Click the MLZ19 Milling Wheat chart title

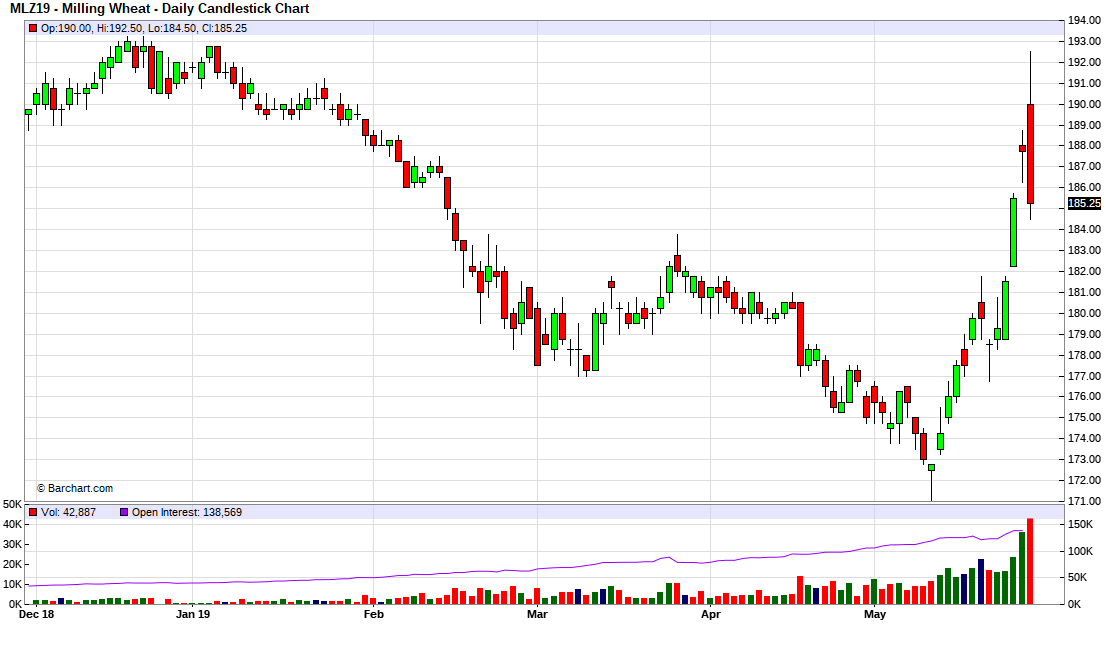pyautogui.click(x=159, y=9)
